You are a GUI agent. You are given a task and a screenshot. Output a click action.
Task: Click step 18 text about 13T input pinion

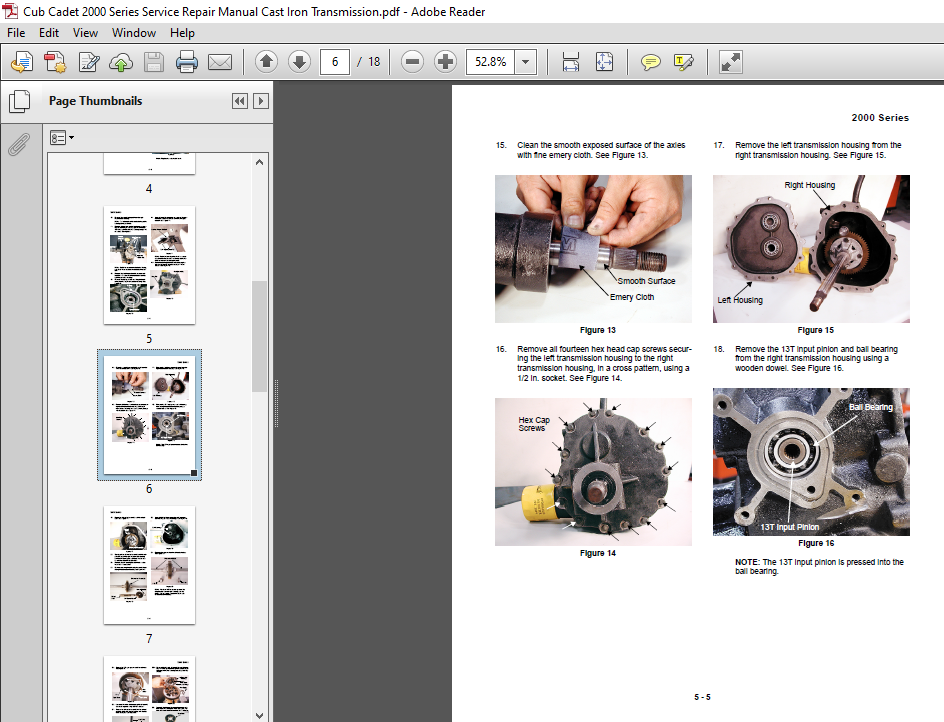[x=816, y=358]
